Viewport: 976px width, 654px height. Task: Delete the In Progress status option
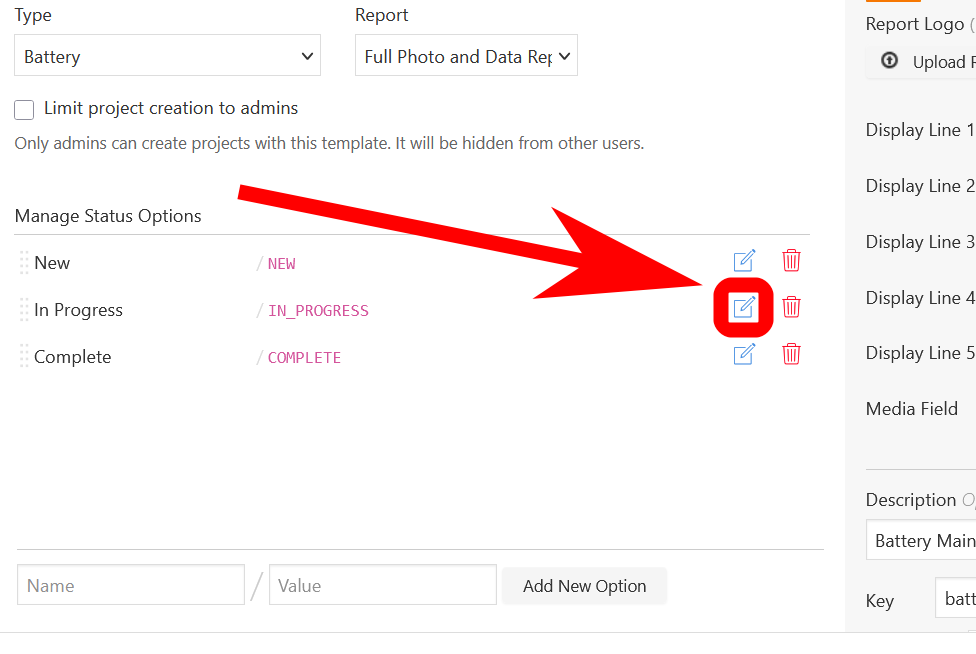click(791, 307)
